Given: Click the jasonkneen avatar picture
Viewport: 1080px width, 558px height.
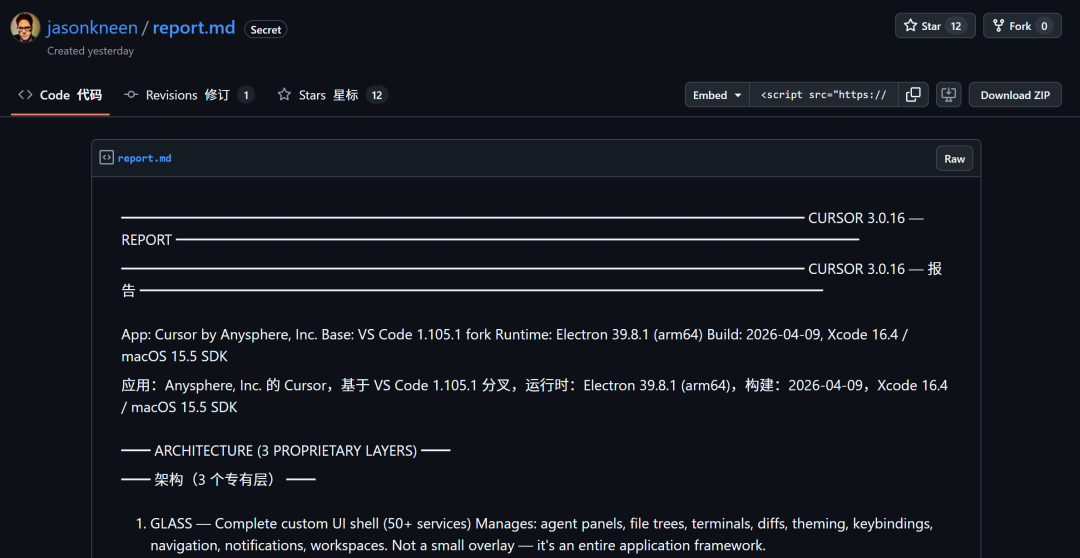Looking at the screenshot, I should click(25, 28).
